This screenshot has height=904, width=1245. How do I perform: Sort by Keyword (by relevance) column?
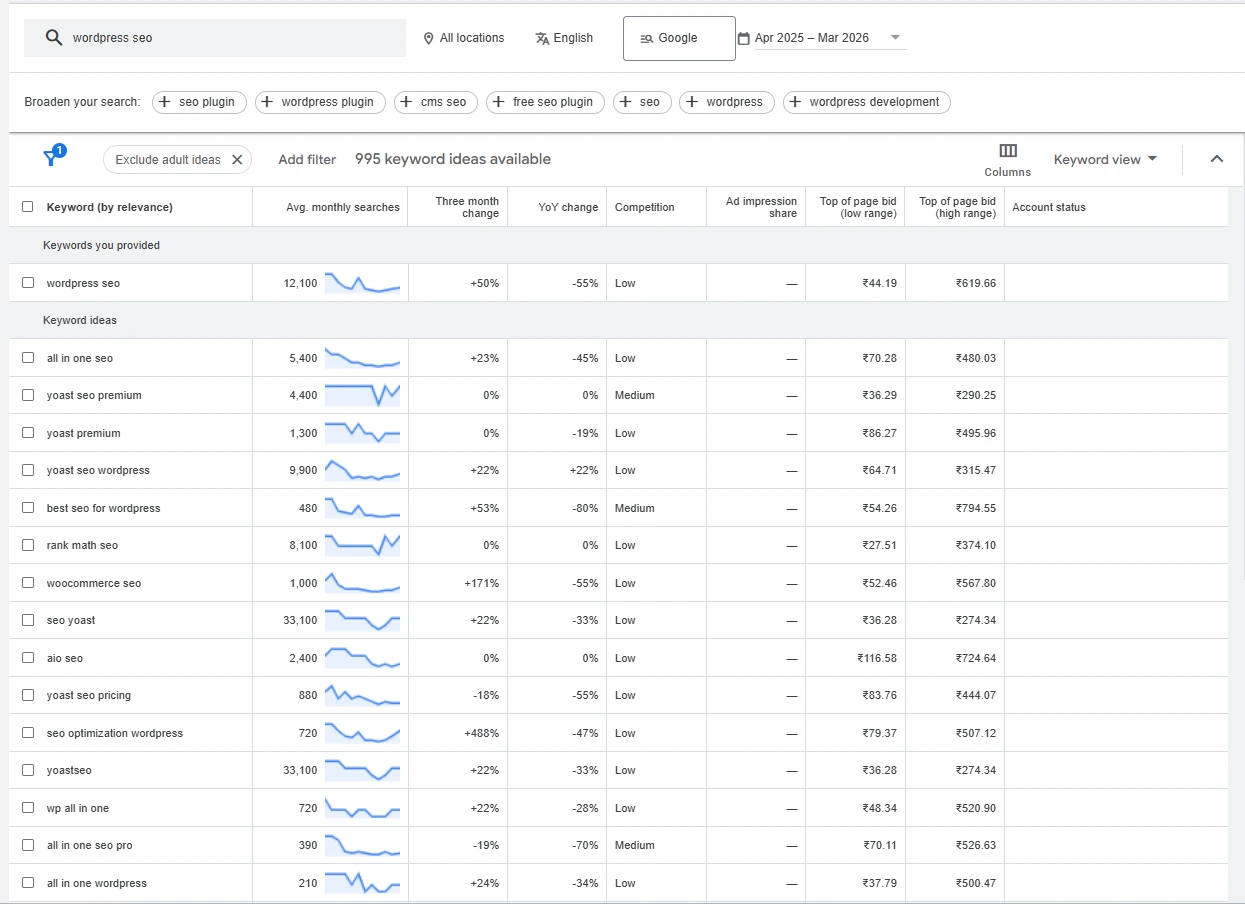[x=109, y=207]
